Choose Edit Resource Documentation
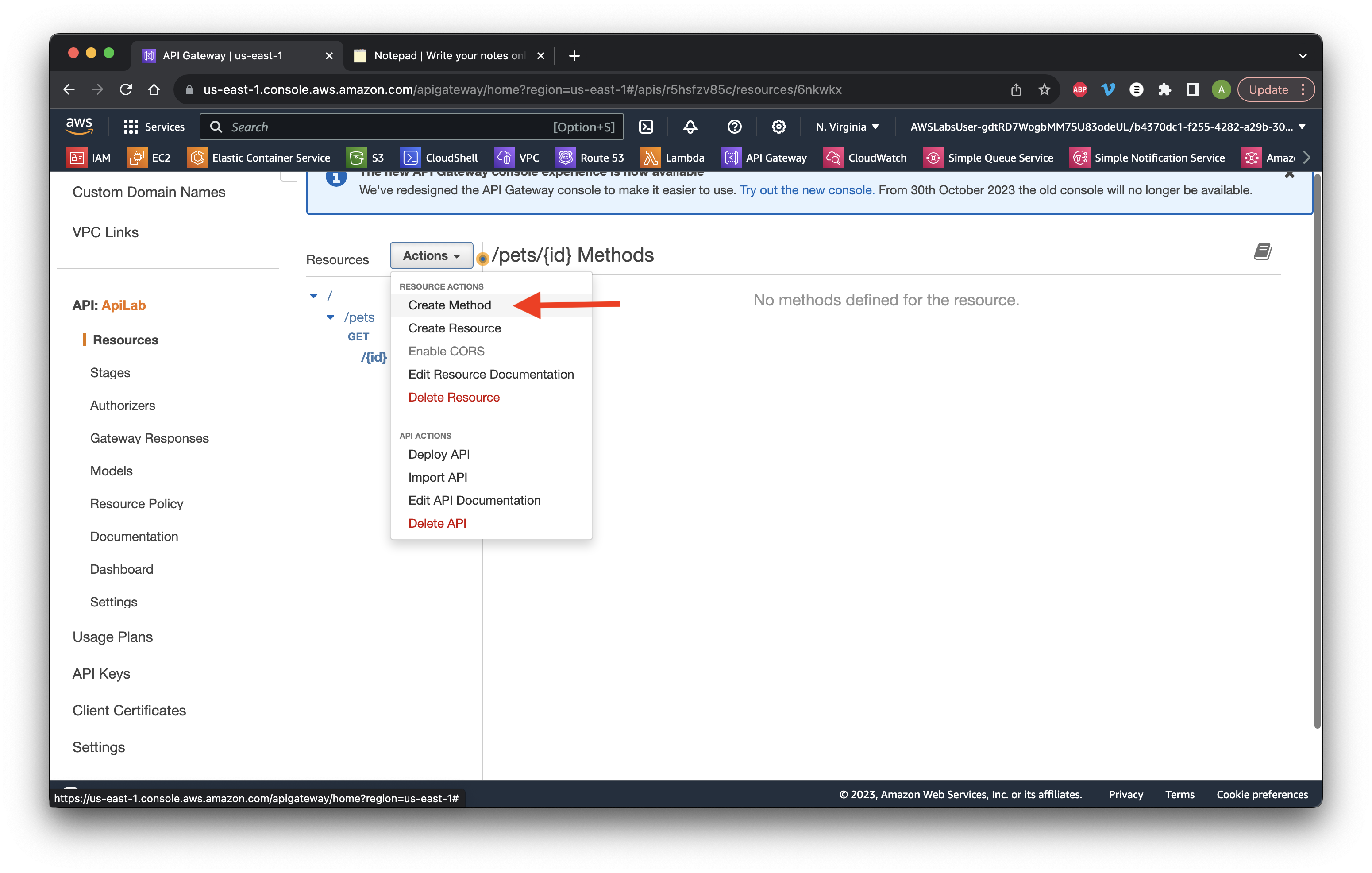Viewport: 1372px width, 873px height. (491, 374)
